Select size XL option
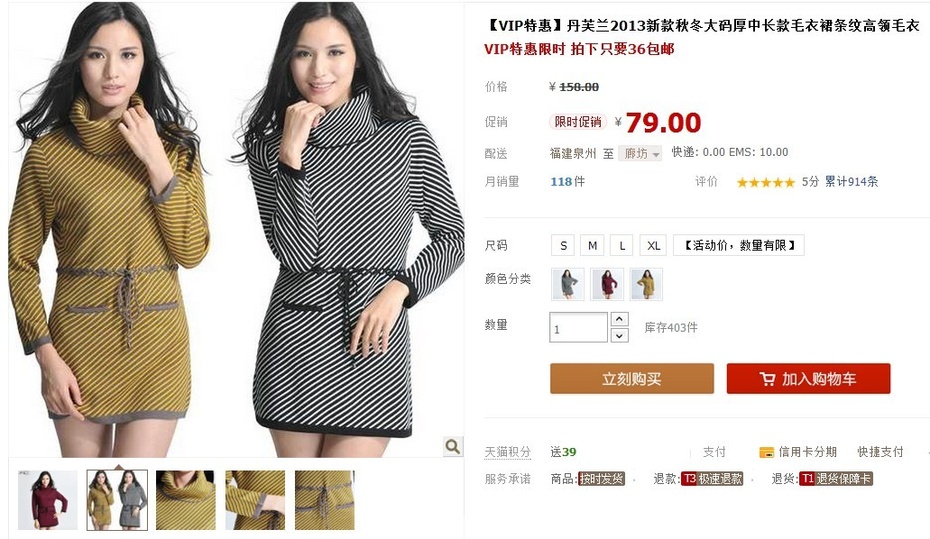930x539 pixels. (x=654, y=245)
